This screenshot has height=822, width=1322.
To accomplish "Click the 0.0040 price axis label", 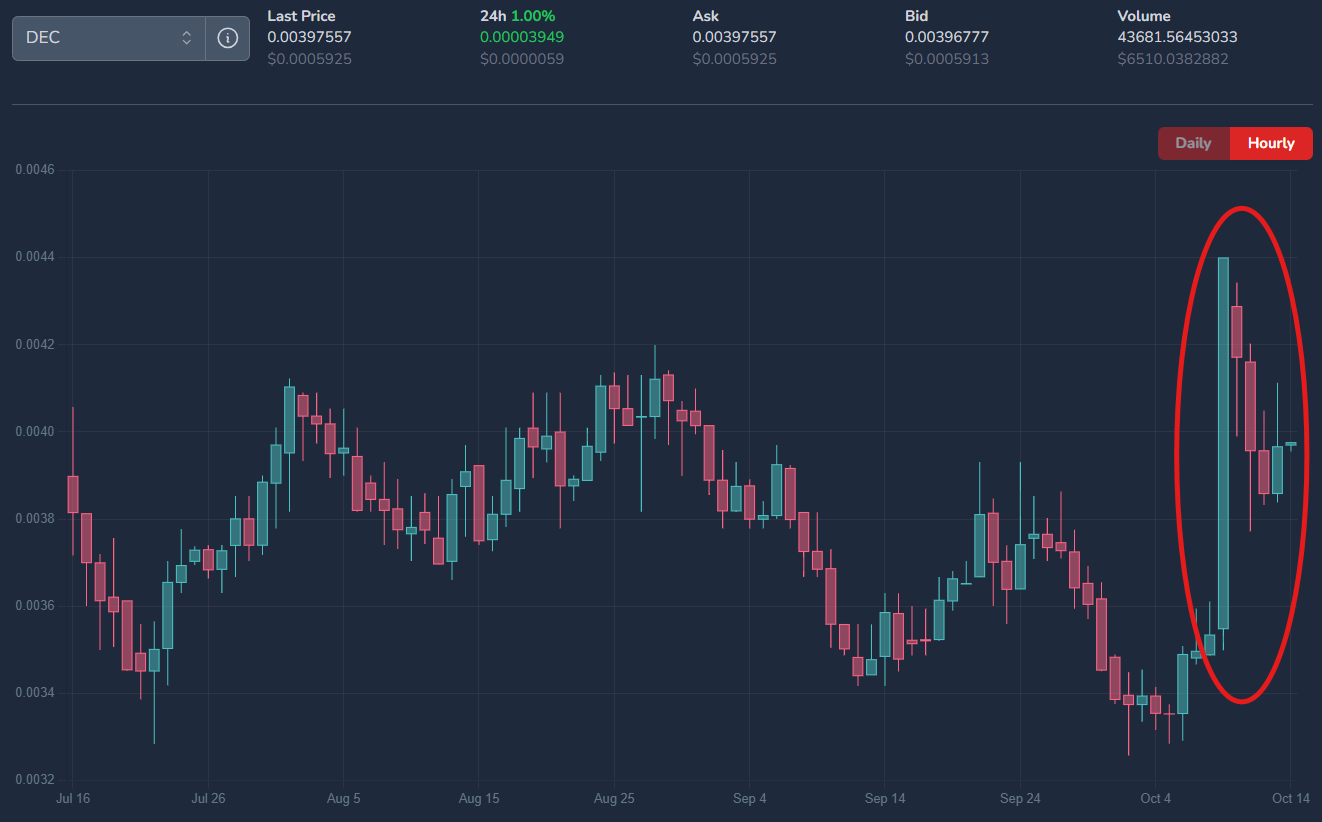I will (35, 432).
